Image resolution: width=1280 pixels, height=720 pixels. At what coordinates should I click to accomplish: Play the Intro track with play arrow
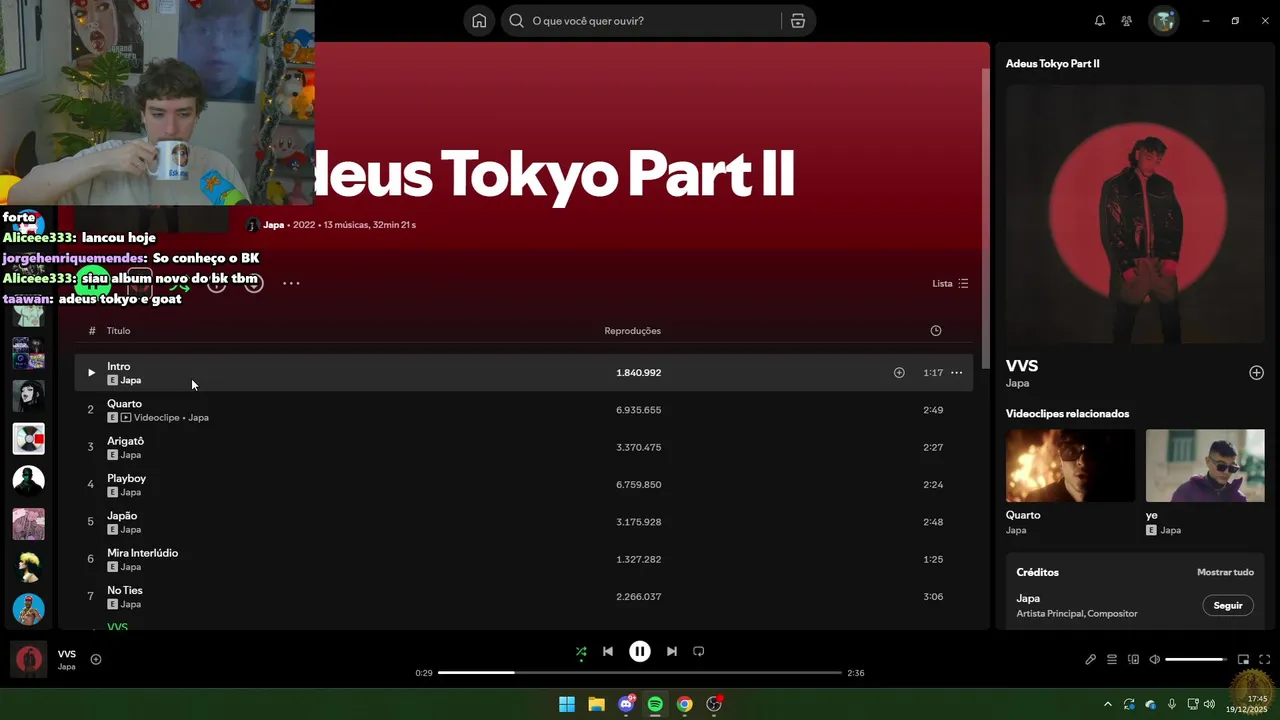(x=91, y=373)
